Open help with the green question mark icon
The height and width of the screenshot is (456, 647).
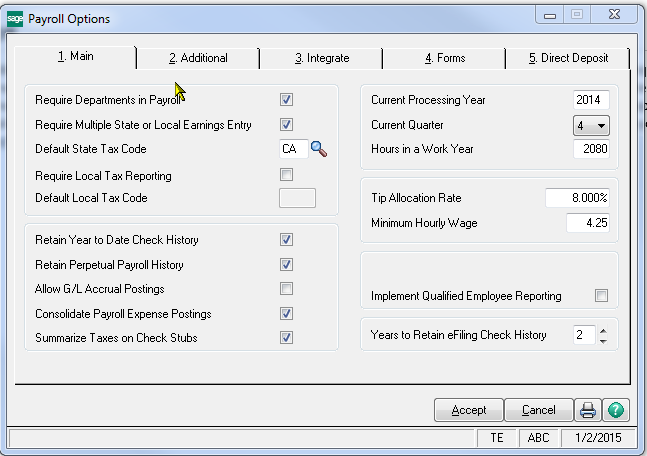coord(616,410)
